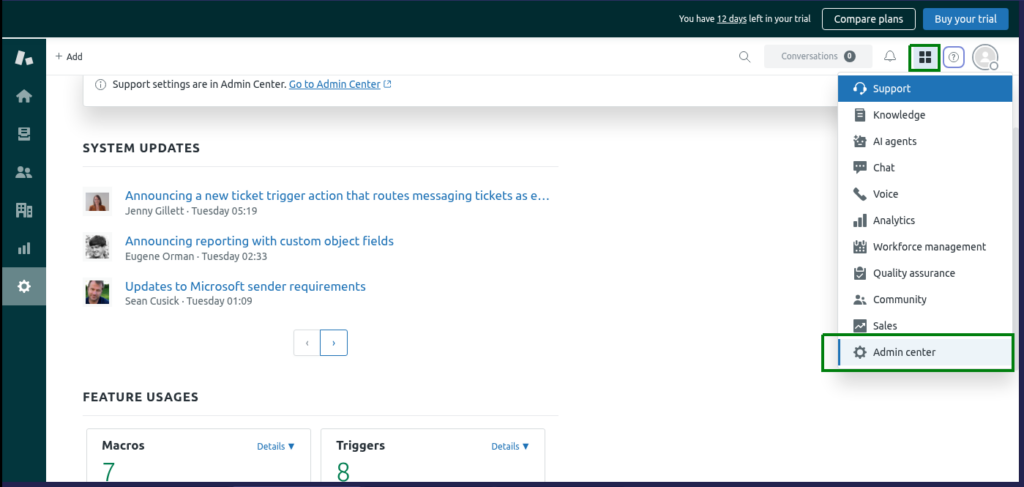Click the Quality assurance clipboard icon
Image resolution: width=1024 pixels, height=487 pixels.
860,273
